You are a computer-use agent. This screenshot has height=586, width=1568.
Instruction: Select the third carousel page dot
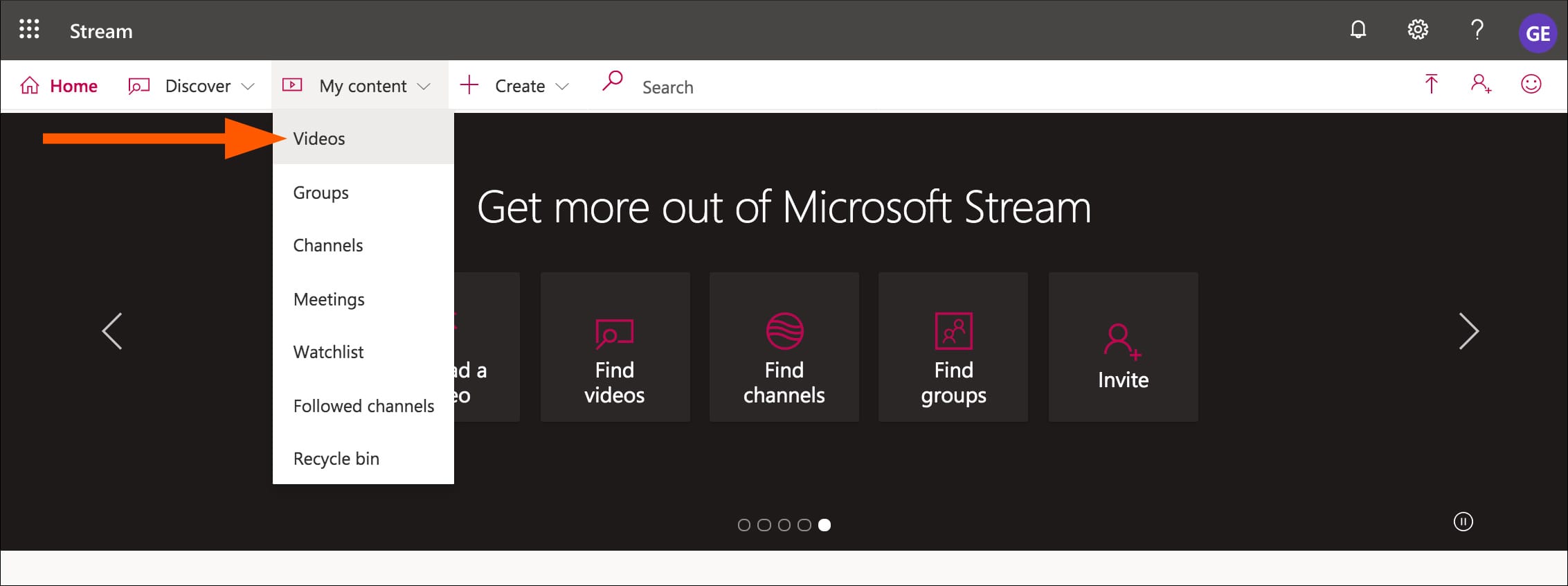(x=784, y=525)
